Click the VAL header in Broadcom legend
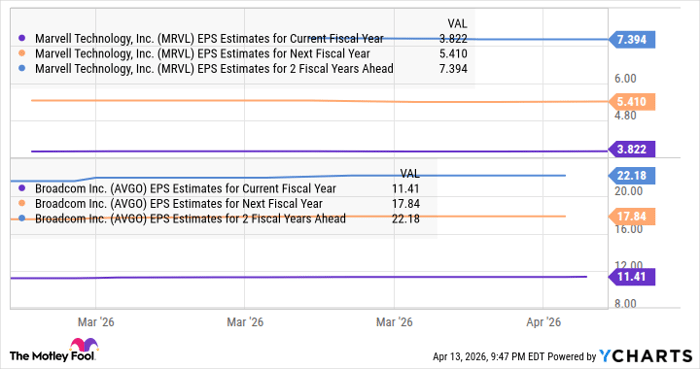Viewport: 700px width, 369px height. coord(410,174)
